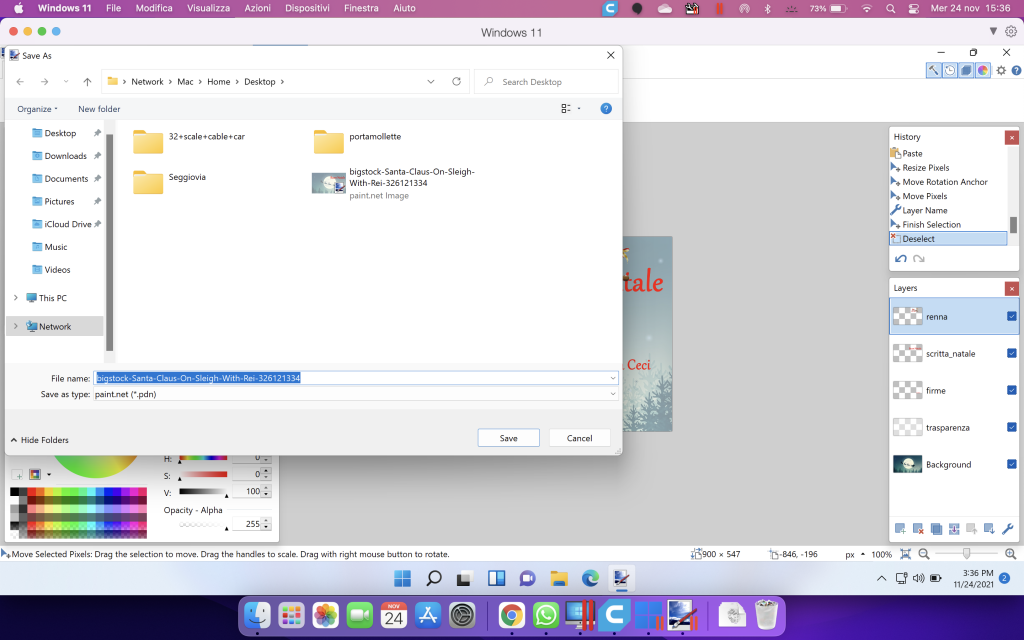The width and height of the screenshot is (1024, 640).
Task: Click the Cancel button
Action: click(x=579, y=438)
